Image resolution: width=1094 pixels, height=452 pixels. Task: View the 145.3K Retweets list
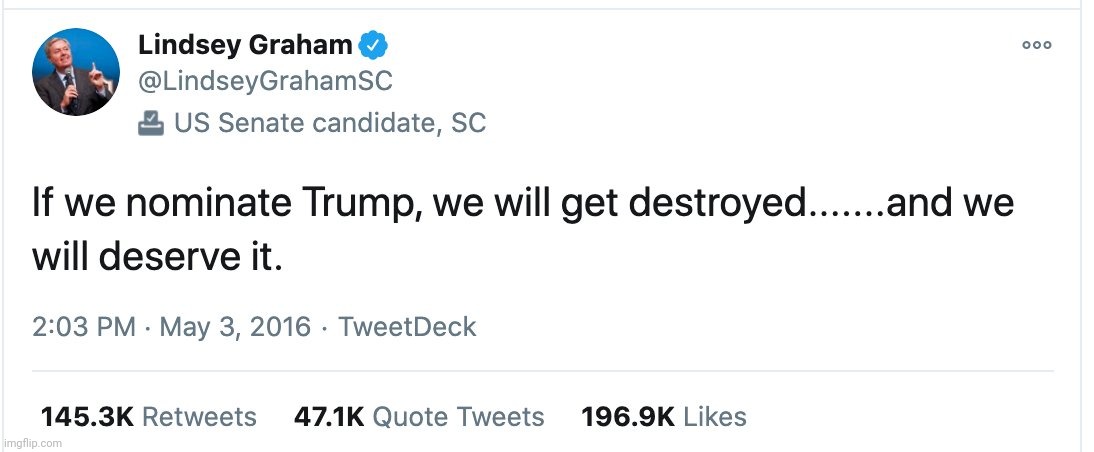[x=148, y=417]
